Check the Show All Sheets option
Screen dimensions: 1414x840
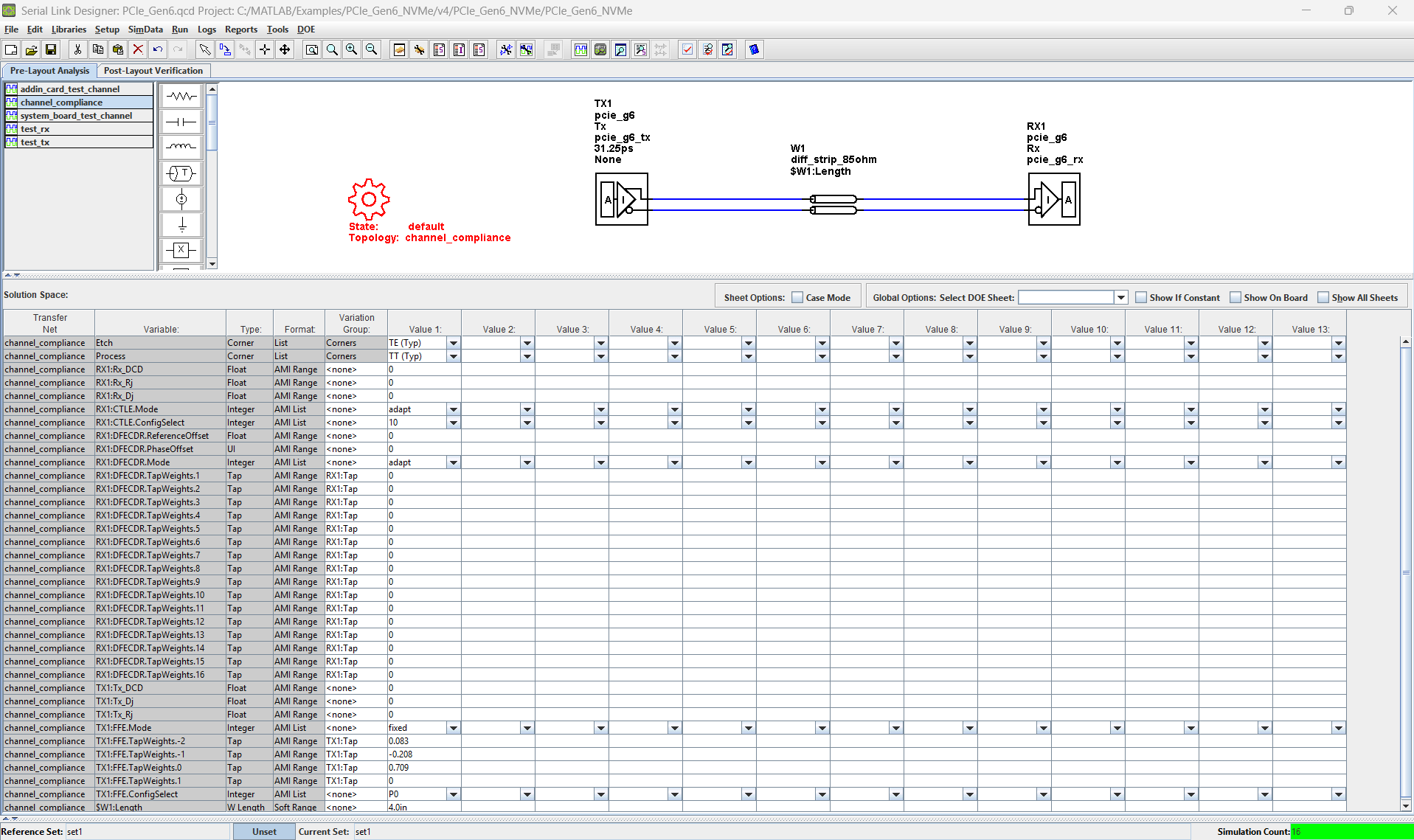(x=1323, y=297)
